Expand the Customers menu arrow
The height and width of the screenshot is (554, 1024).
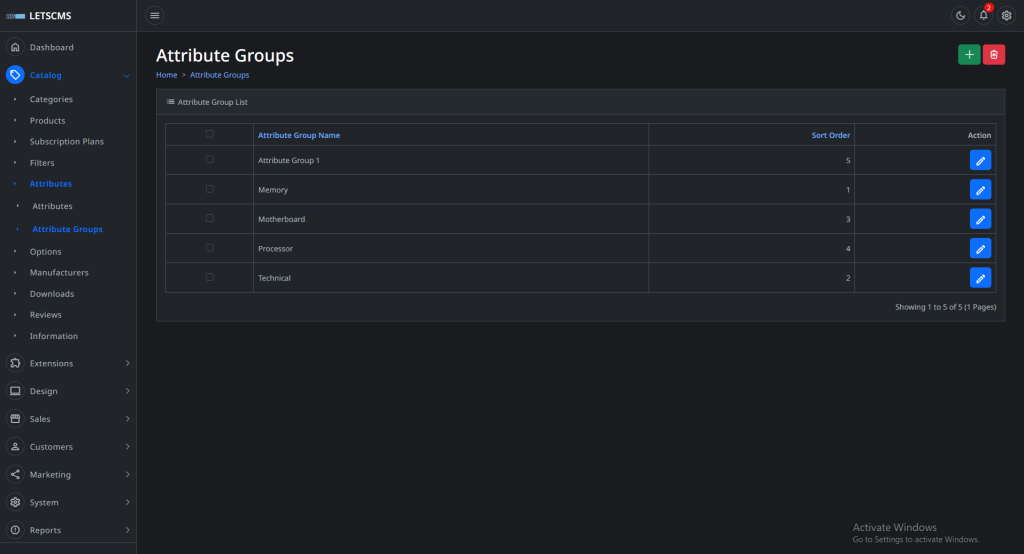click(127, 447)
